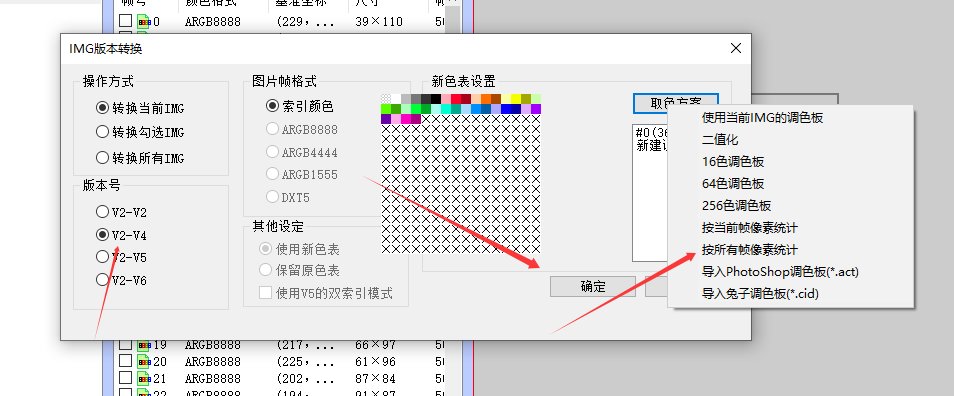The width and height of the screenshot is (954, 396).
Task: Click frame 19 icon in background list
Action: pyautogui.click(x=144, y=345)
